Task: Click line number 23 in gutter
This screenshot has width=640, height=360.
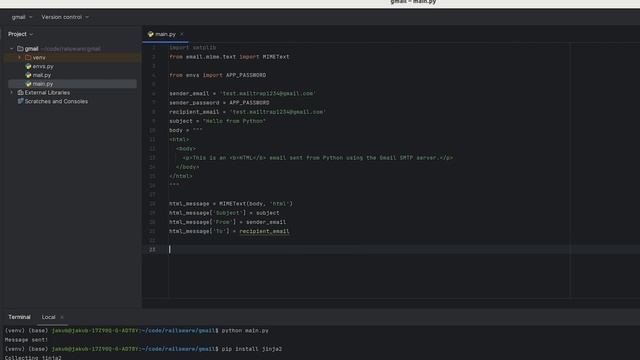Action: click(152, 250)
